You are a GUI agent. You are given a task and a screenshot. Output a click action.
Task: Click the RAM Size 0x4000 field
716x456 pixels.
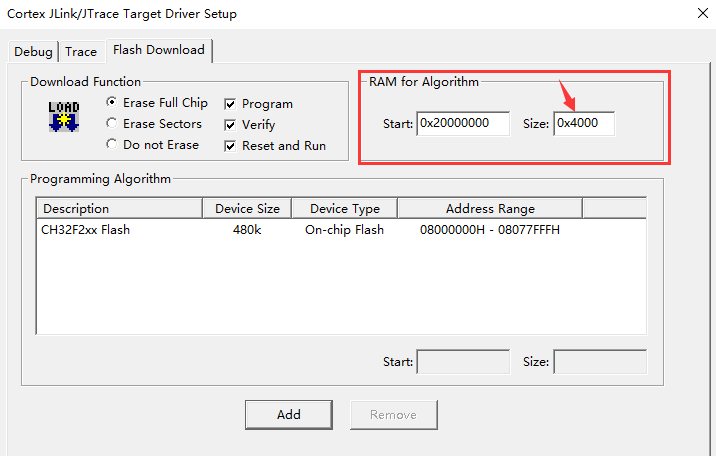(584, 124)
